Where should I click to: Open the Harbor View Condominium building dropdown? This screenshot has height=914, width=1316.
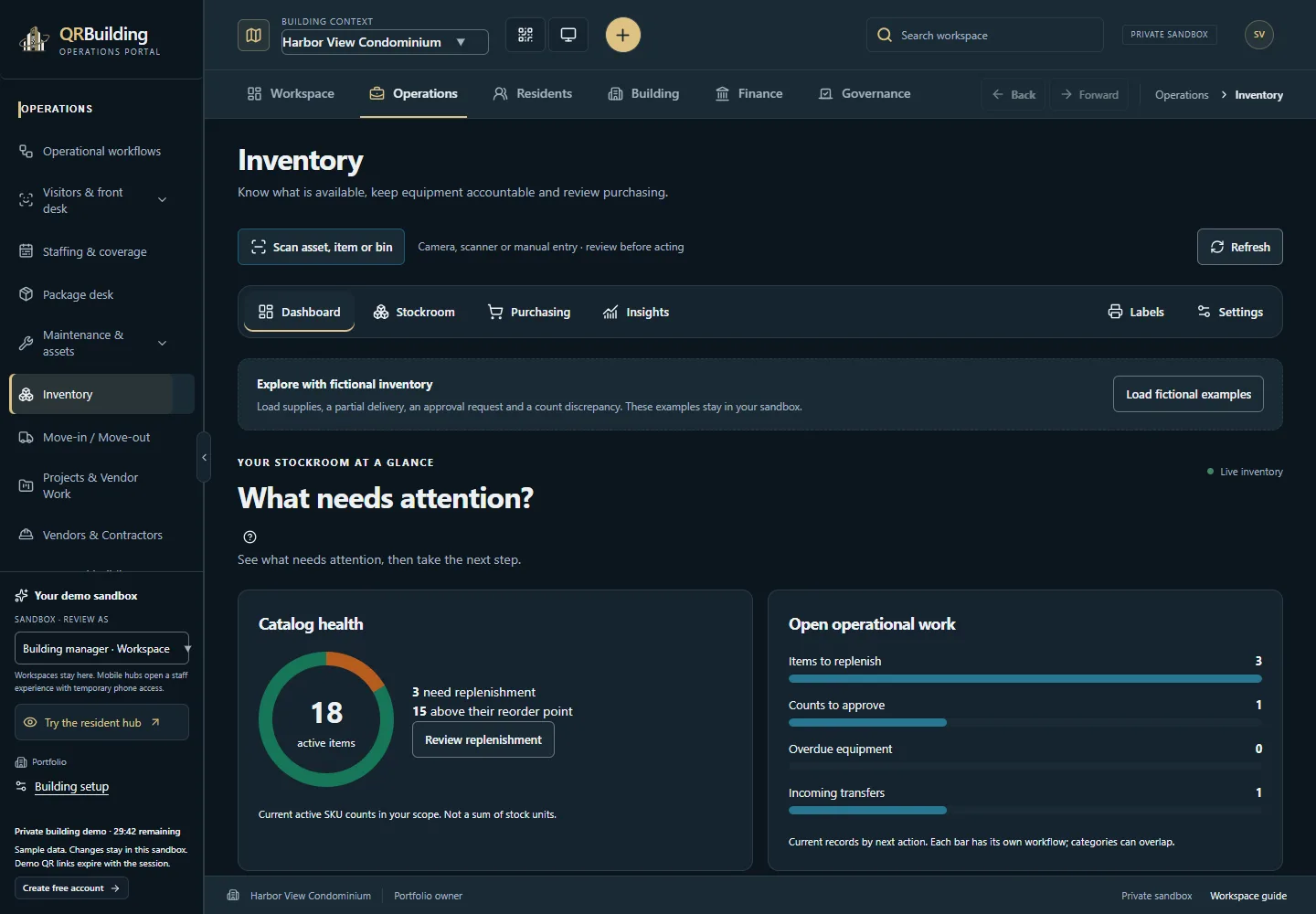tap(385, 42)
